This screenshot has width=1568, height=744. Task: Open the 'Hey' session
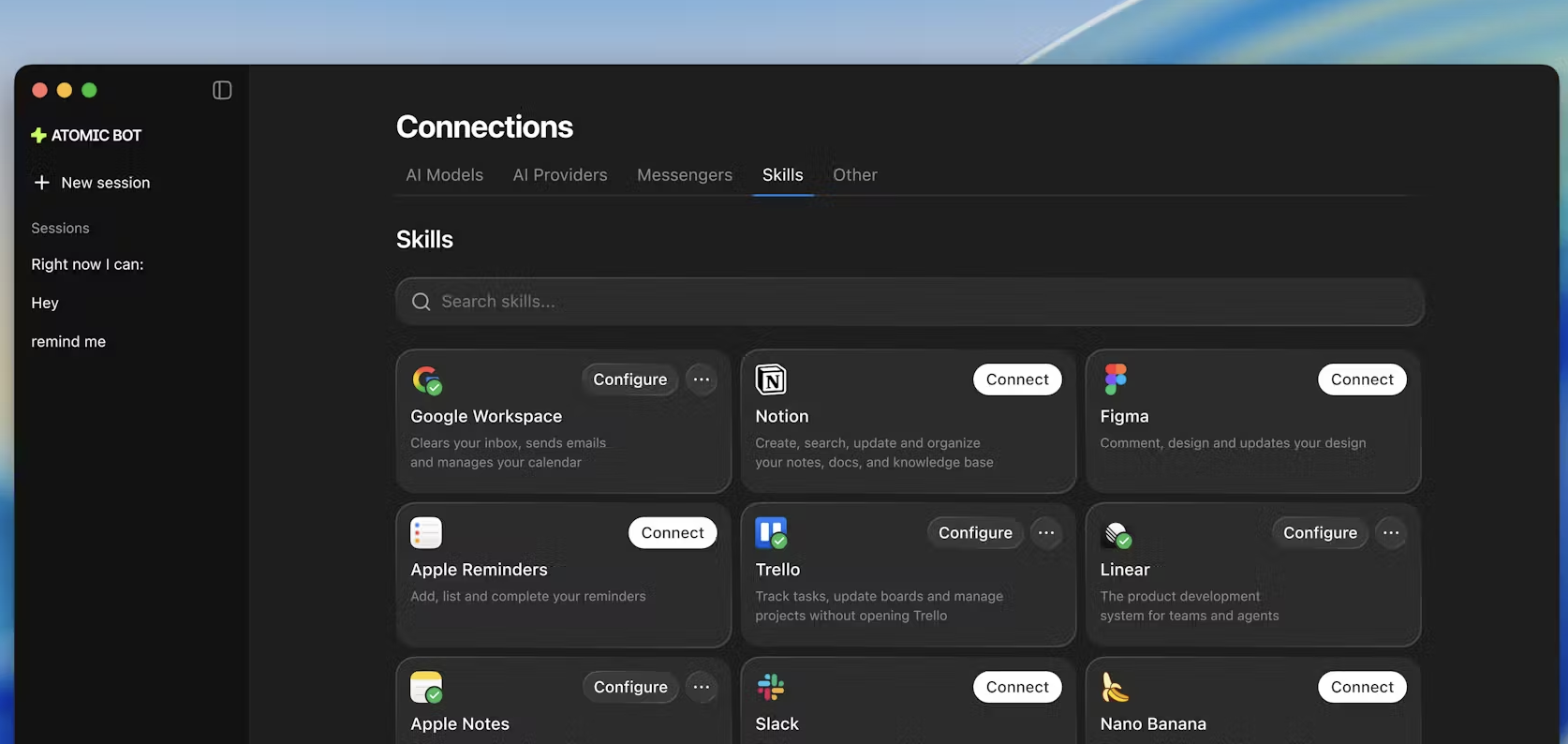45,303
